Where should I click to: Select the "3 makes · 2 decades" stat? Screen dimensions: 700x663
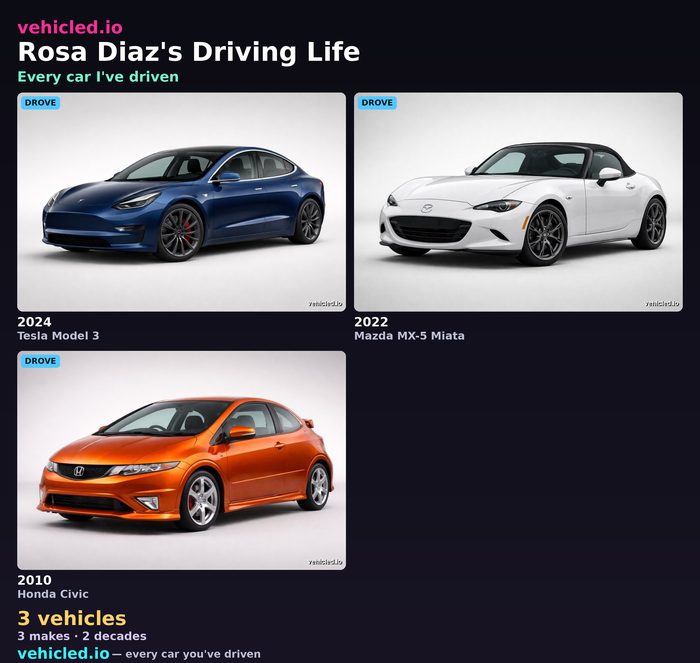tap(82, 636)
